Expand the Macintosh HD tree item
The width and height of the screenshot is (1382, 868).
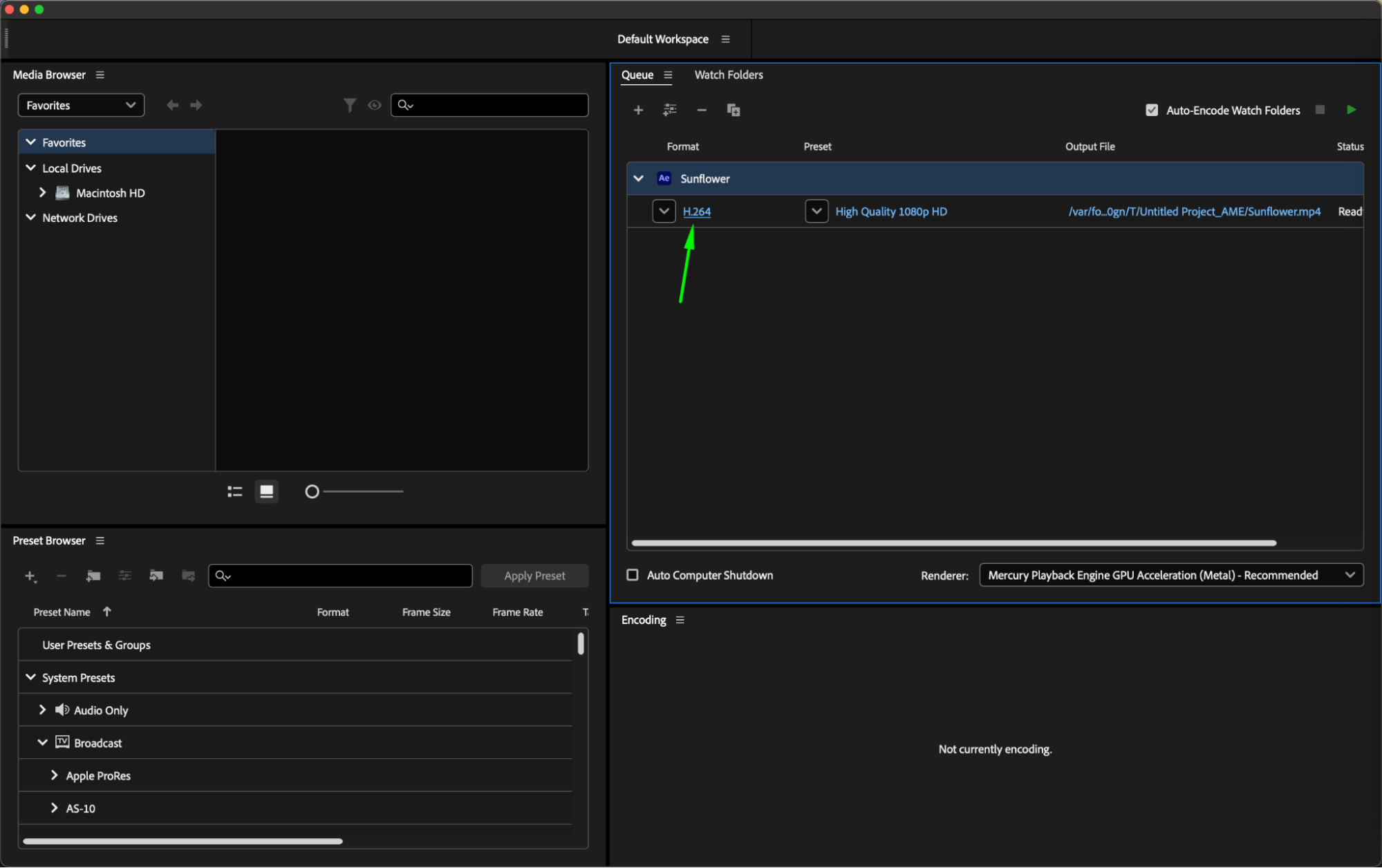point(43,193)
